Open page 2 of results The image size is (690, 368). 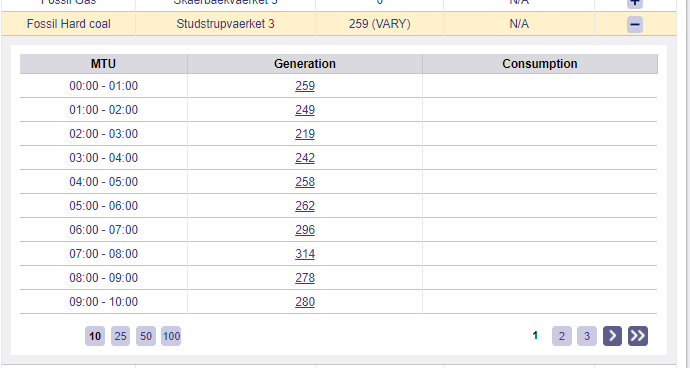click(562, 336)
